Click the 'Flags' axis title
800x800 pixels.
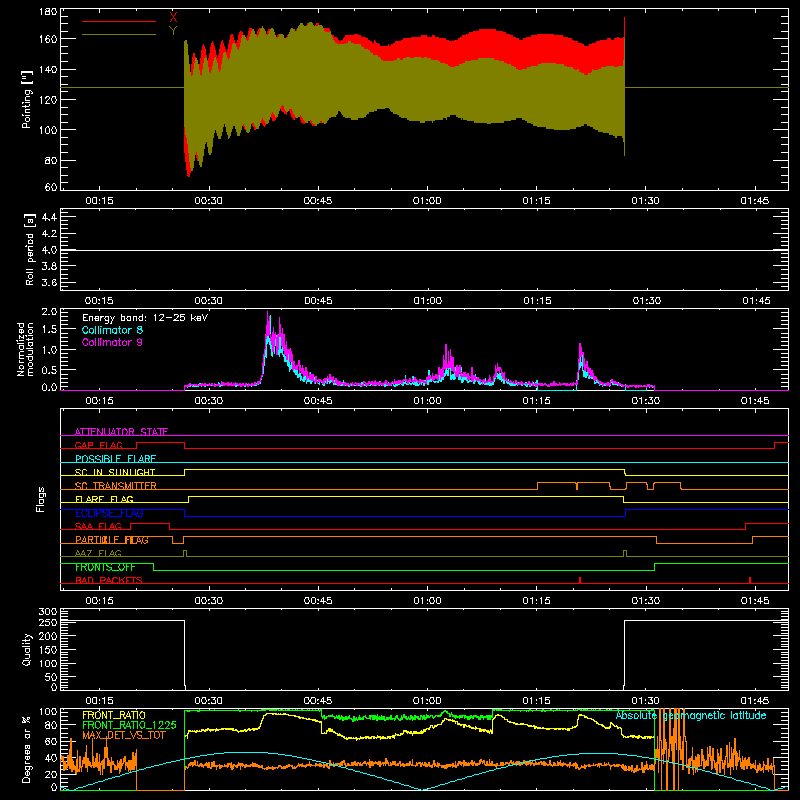(x=41, y=499)
